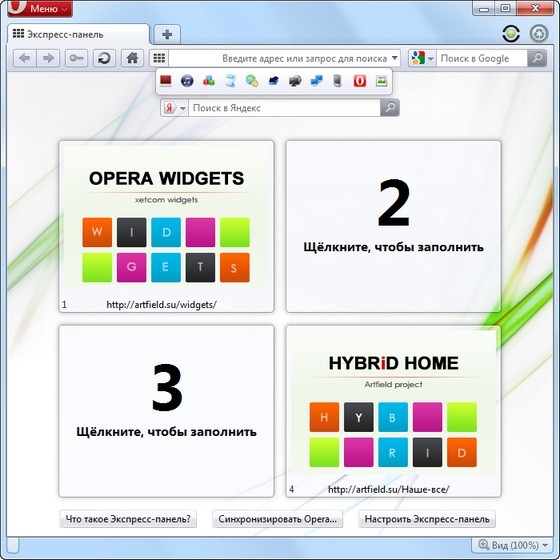The width and height of the screenshot is (560, 560).
Task: Open the Yandex search engine selector dropdown
Action: (175, 108)
